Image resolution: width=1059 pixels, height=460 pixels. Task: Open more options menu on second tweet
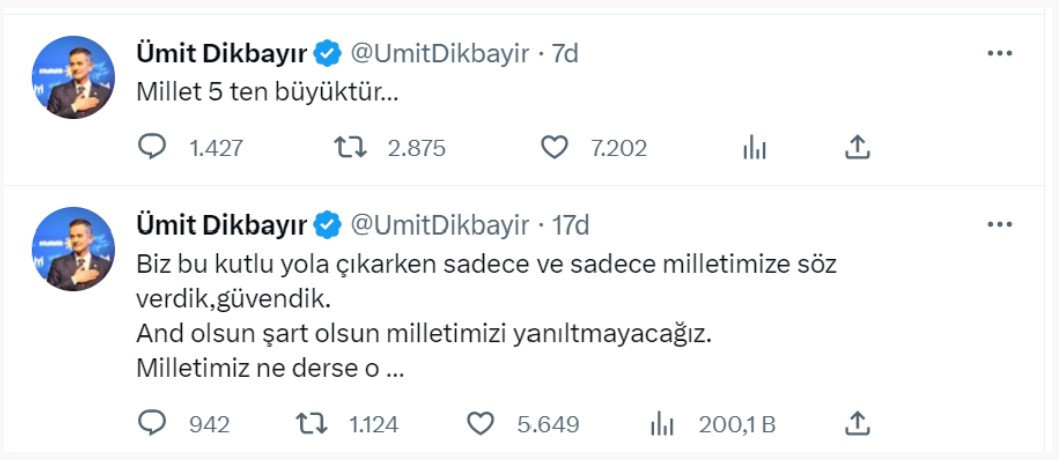click(1000, 226)
